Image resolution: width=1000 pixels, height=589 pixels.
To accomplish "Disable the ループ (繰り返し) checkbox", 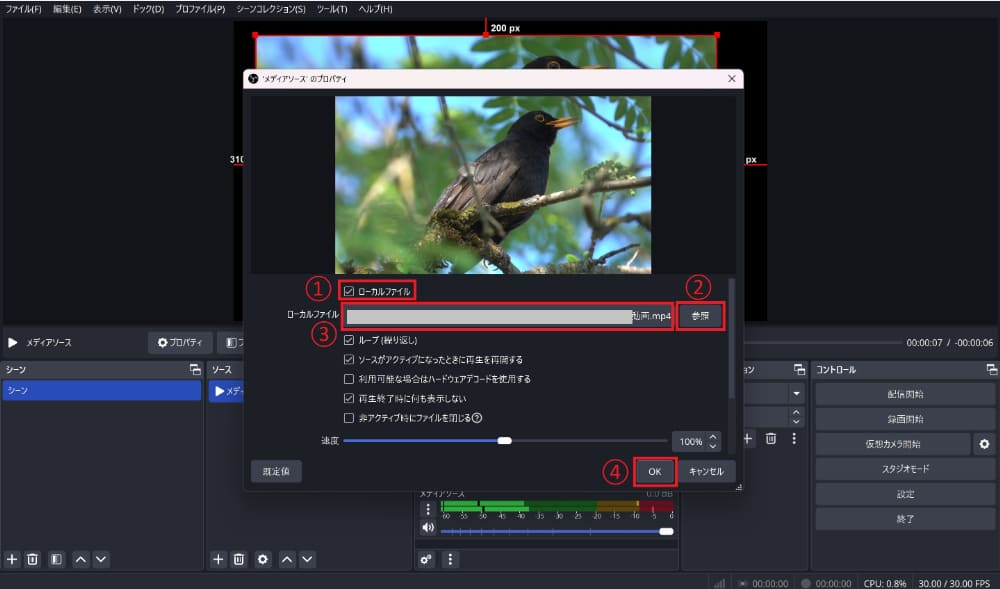I will coord(349,340).
